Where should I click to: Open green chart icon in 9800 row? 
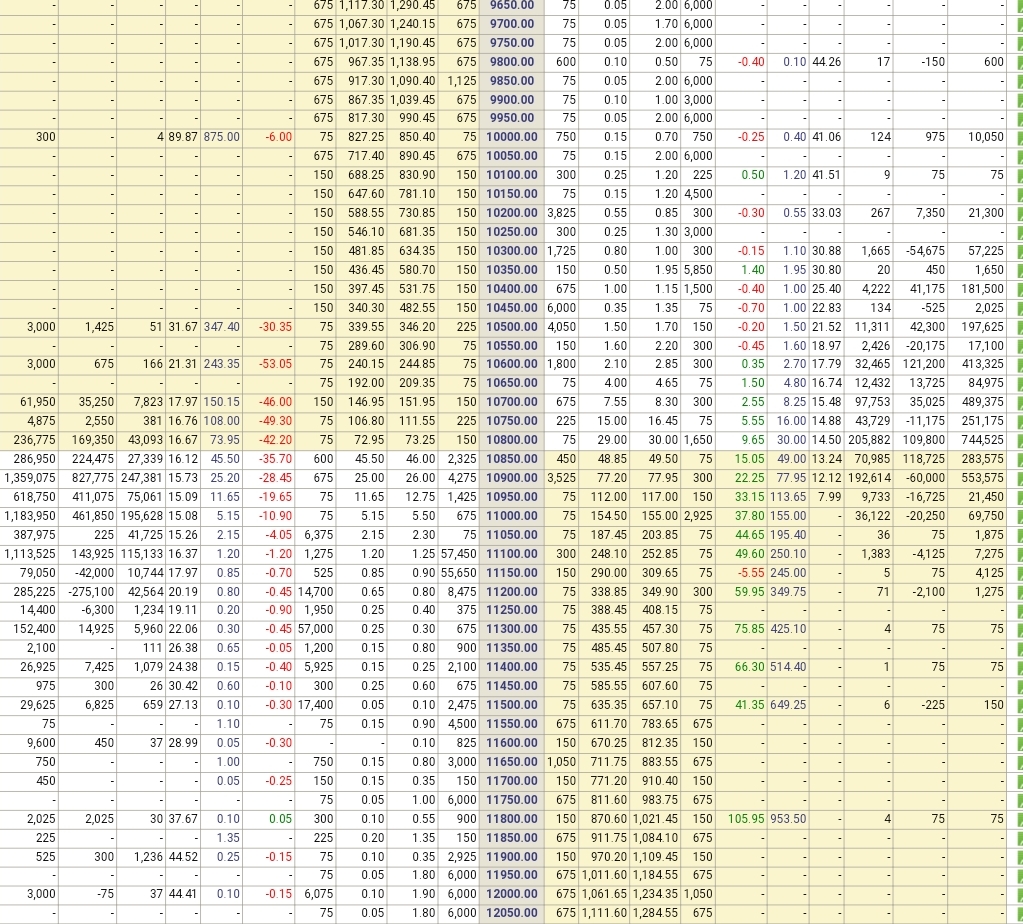tap(1019, 62)
